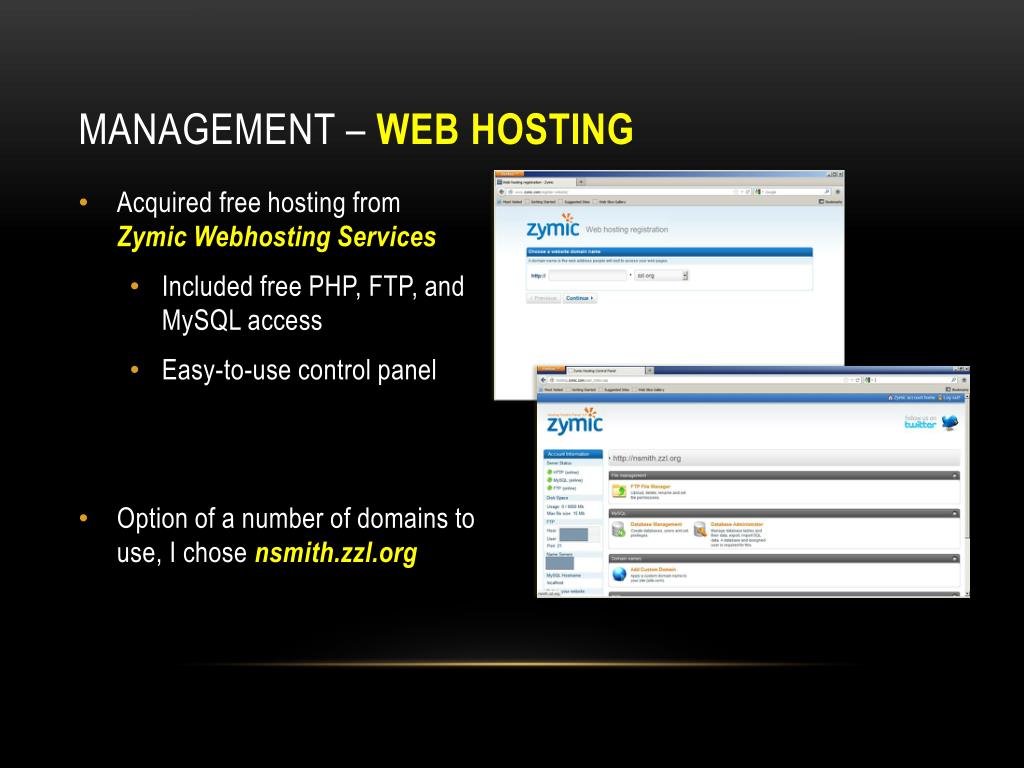Click the Zymic logo in control panel window

[x=575, y=422]
